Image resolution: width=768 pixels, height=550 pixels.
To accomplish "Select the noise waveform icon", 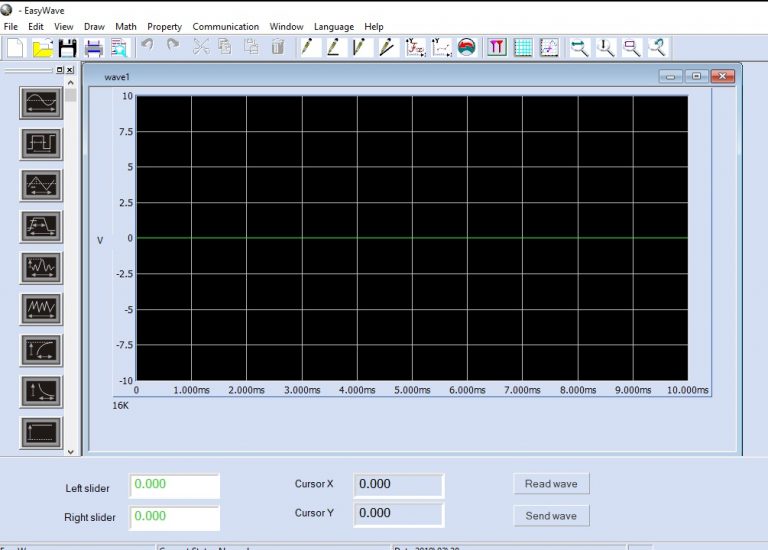I will [x=41, y=267].
